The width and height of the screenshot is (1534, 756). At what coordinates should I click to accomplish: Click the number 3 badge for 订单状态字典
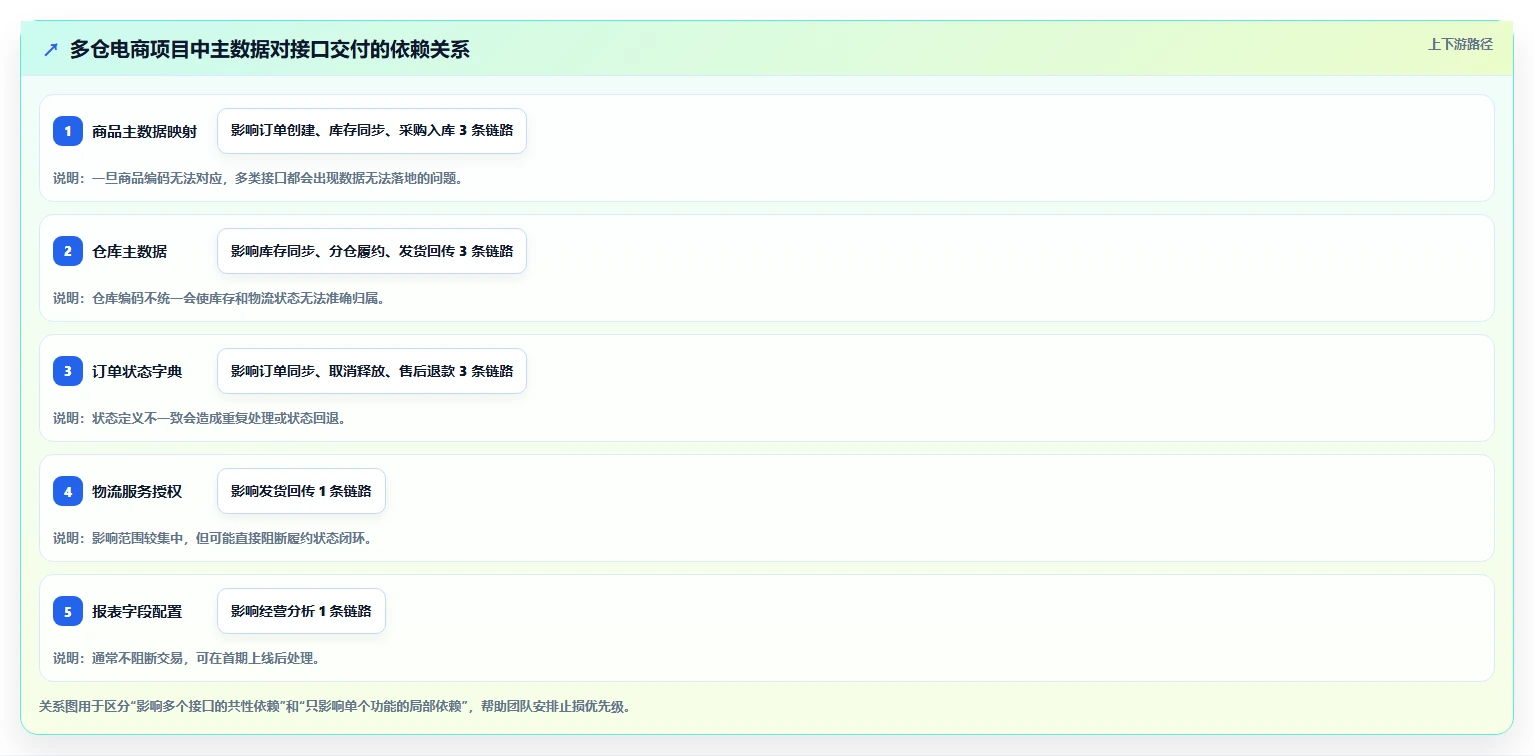[x=68, y=371]
